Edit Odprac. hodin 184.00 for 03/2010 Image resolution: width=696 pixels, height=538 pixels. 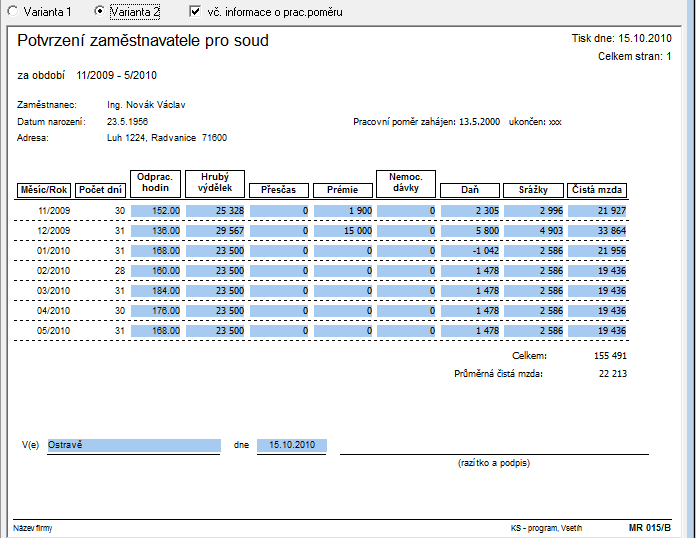pyautogui.click(x=156, y=291)
